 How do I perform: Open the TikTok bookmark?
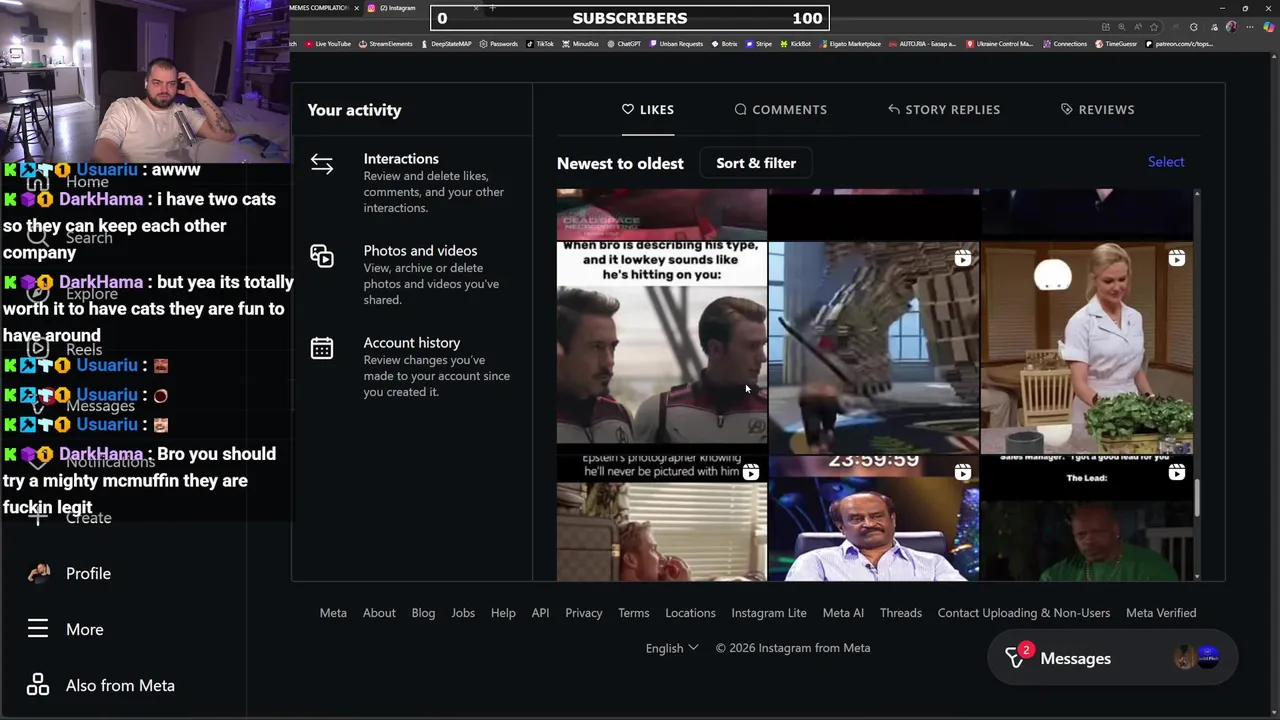pos(540,44)
